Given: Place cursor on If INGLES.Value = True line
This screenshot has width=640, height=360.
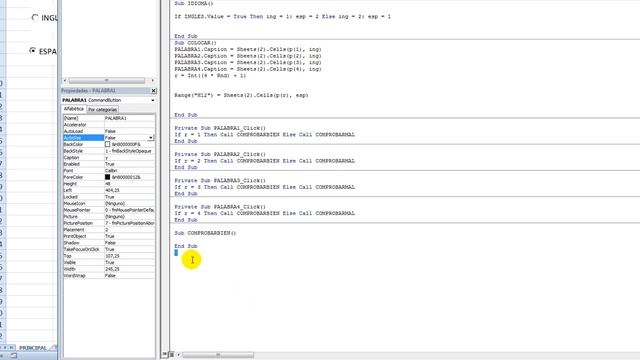Looking at the screenshot, I should tap(282, 17).
